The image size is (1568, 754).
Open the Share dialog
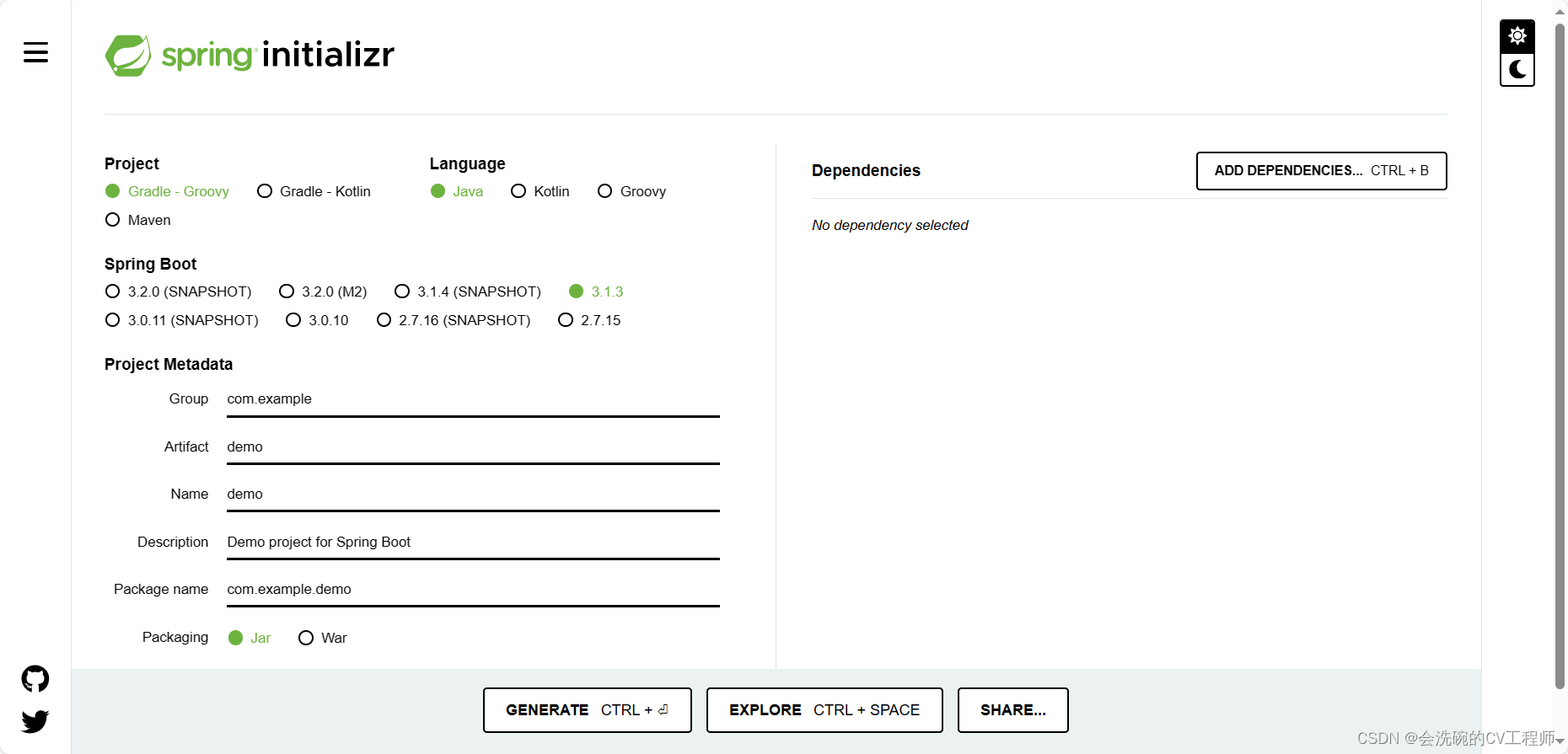pos(1013,710)
